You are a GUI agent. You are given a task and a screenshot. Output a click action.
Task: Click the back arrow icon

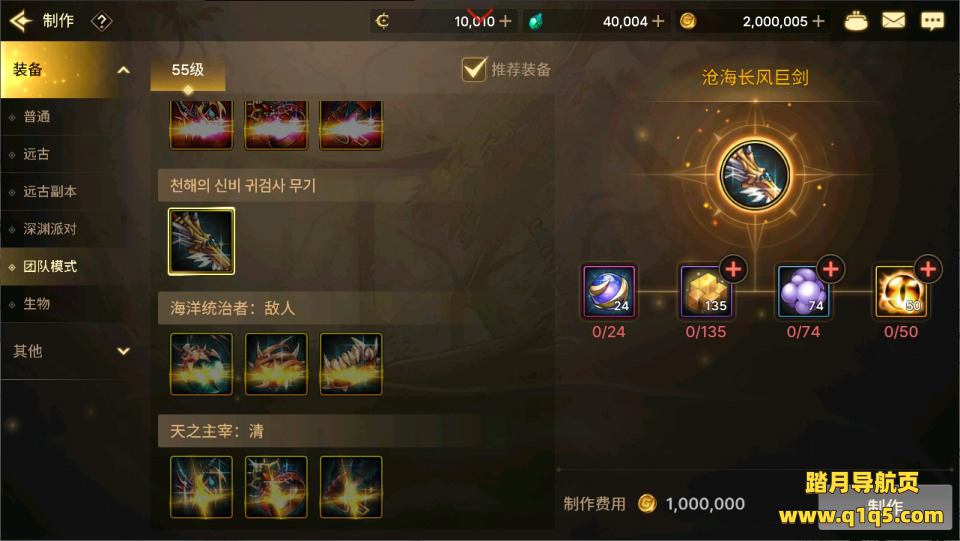tap(20, 21)
